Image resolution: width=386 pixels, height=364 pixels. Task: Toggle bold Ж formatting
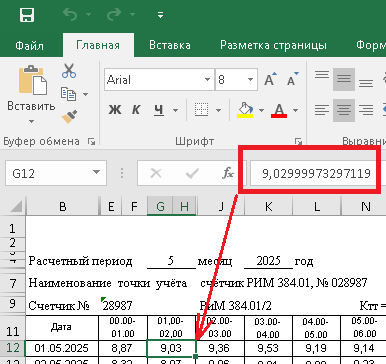coord(115,110)
